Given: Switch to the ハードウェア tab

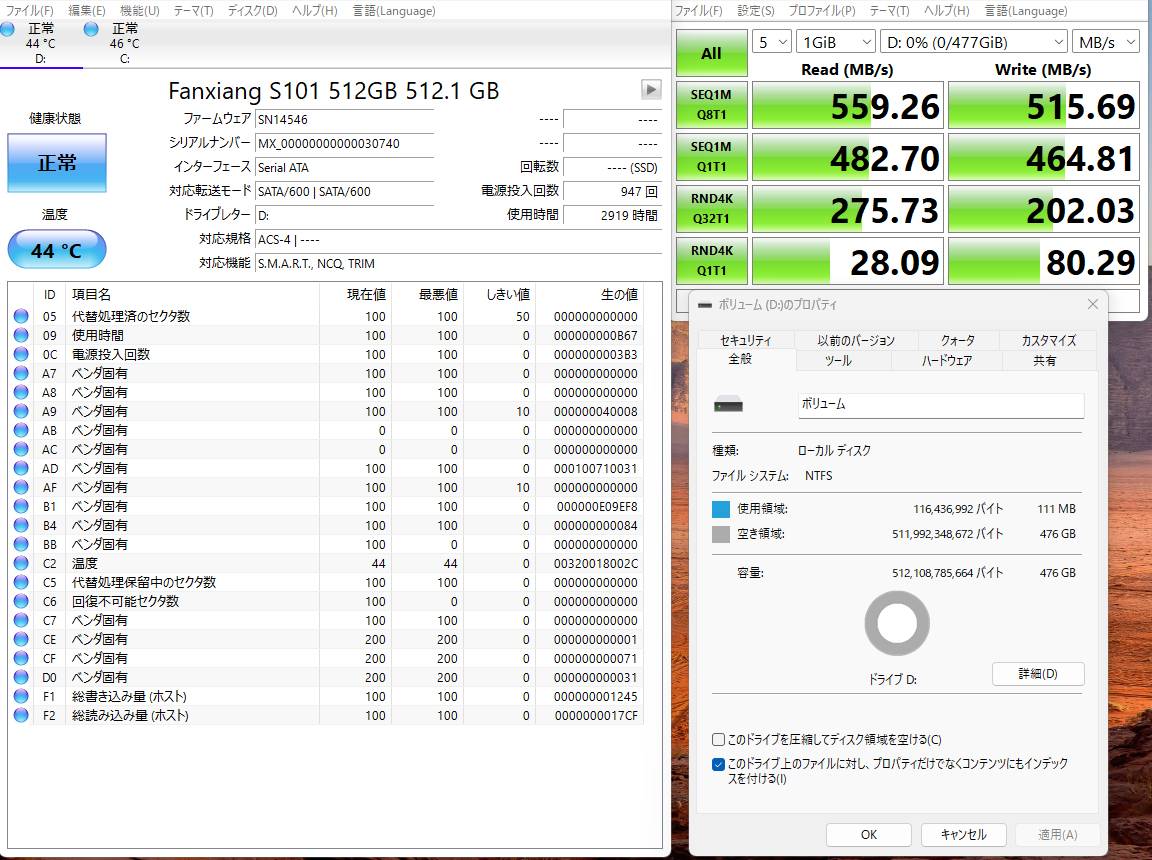Looking at the screenshot, I should (x=946, y=360).
